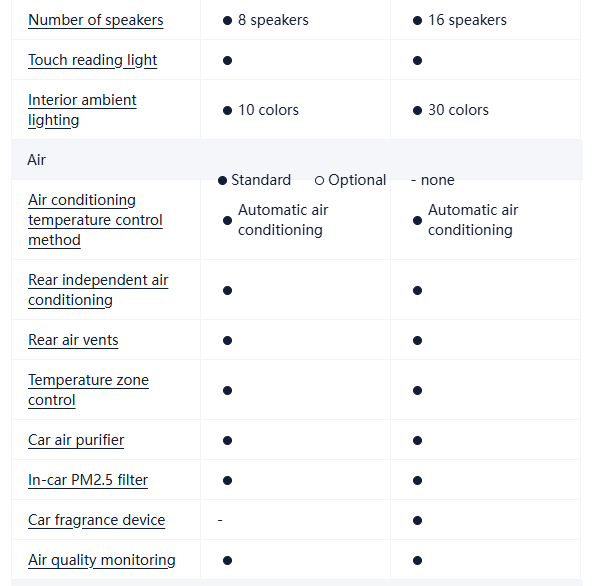The height and width of the screenshot is (586, 600).
Task: Click the Touch reading light link
Action: coord(92,60)
